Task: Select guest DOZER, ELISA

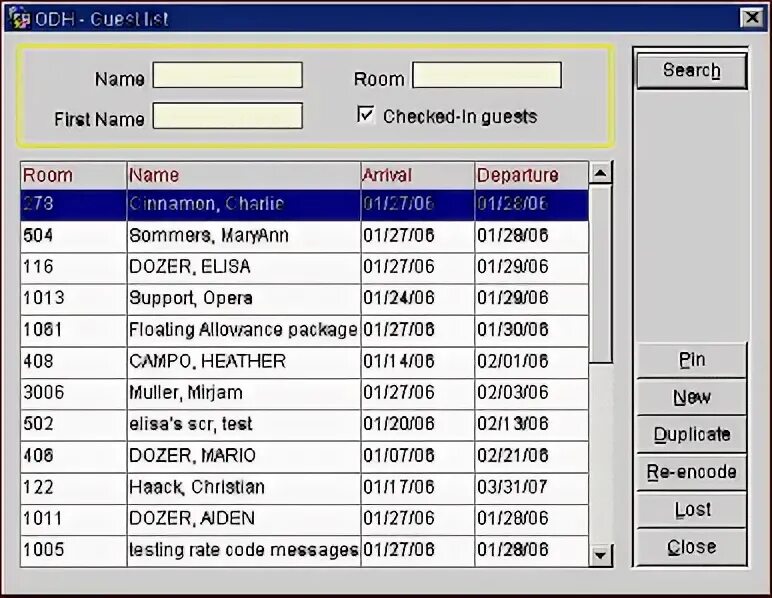Action: point(304,268)
